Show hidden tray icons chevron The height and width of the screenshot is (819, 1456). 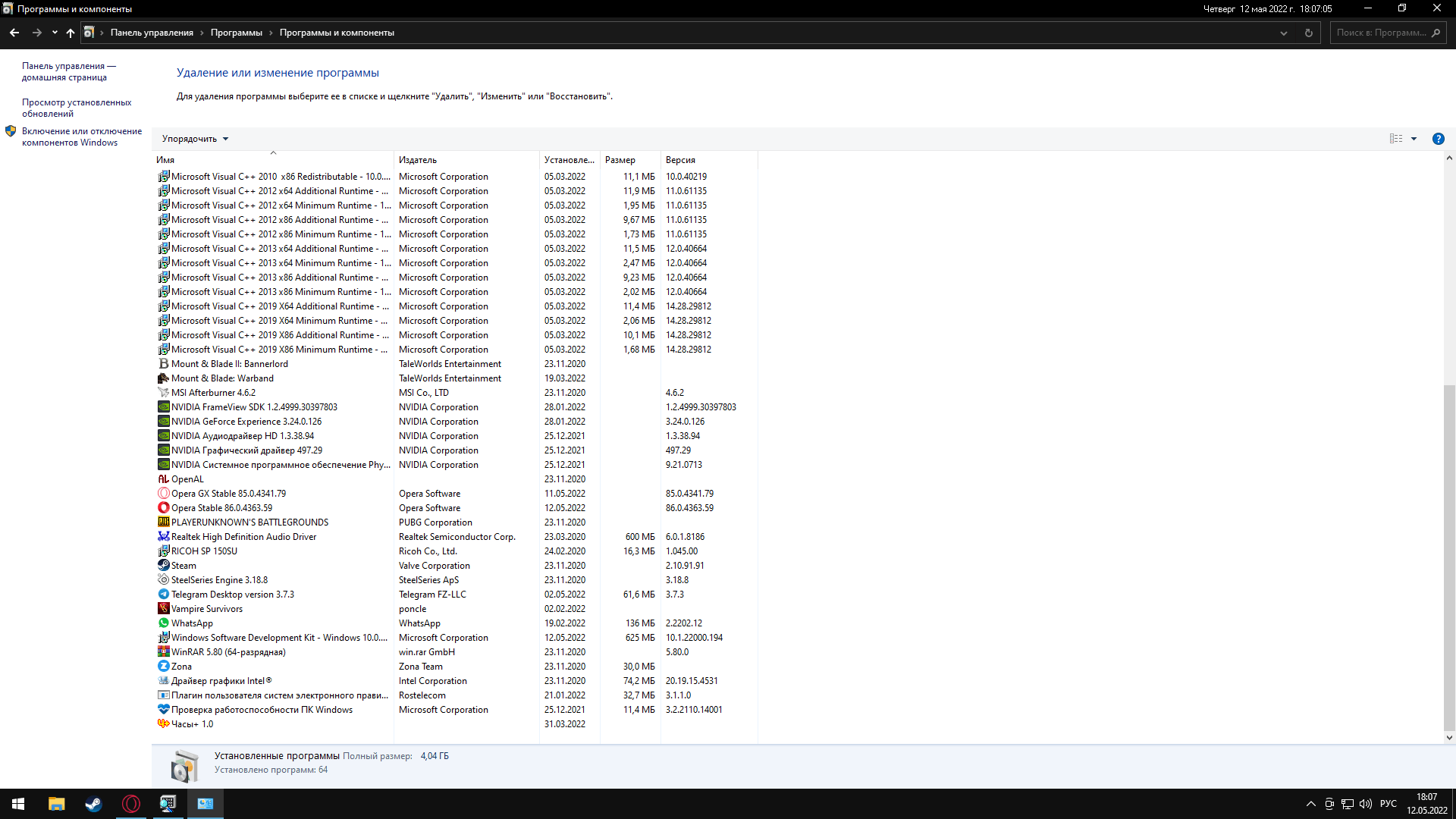tap(1310, 804)
